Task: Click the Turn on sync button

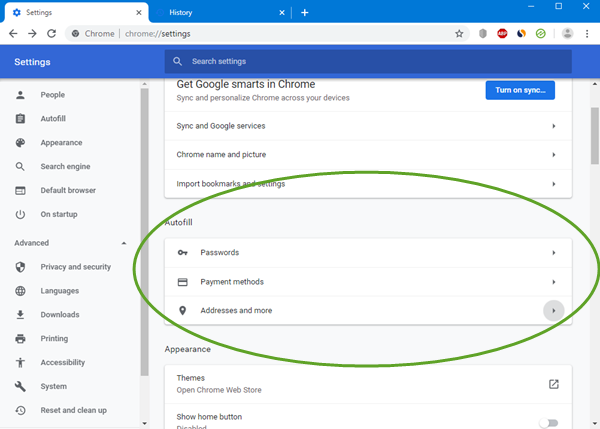Action: pos(519,90)
